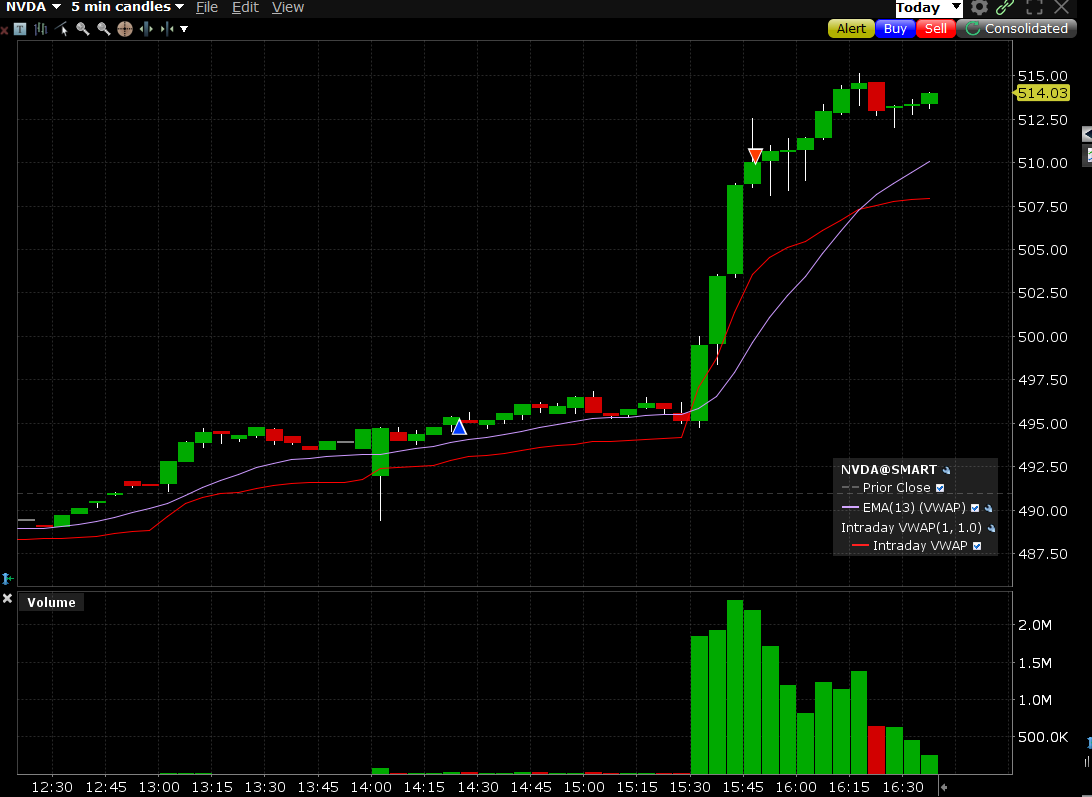Click the Alert button
This screenshot has height=797, width=1092.
(851, 29)
